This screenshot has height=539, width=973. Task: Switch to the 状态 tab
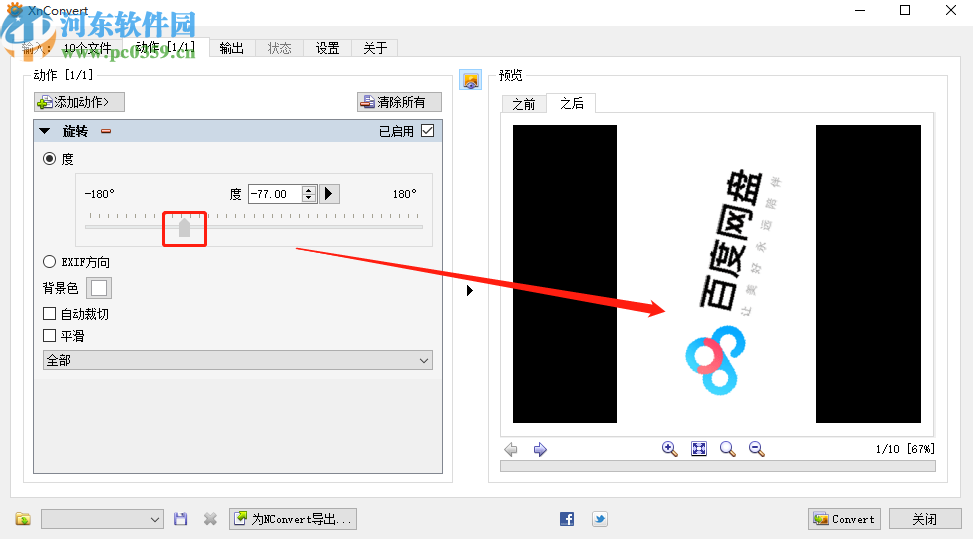tap(279, 48)
